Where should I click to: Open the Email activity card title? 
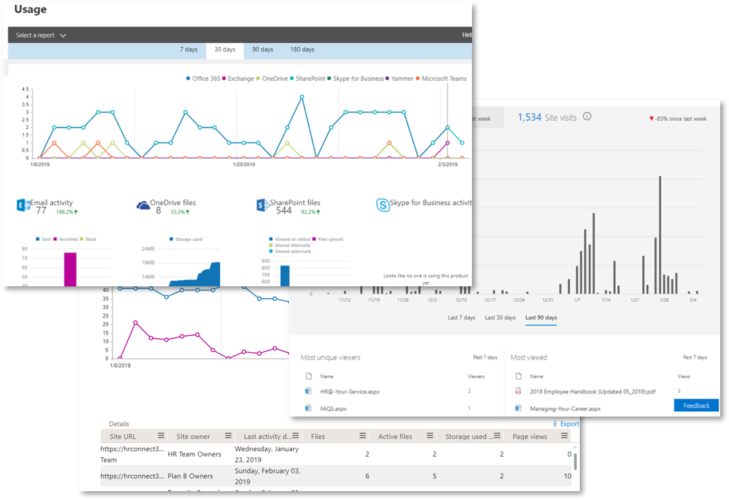(x=51, y=203)
